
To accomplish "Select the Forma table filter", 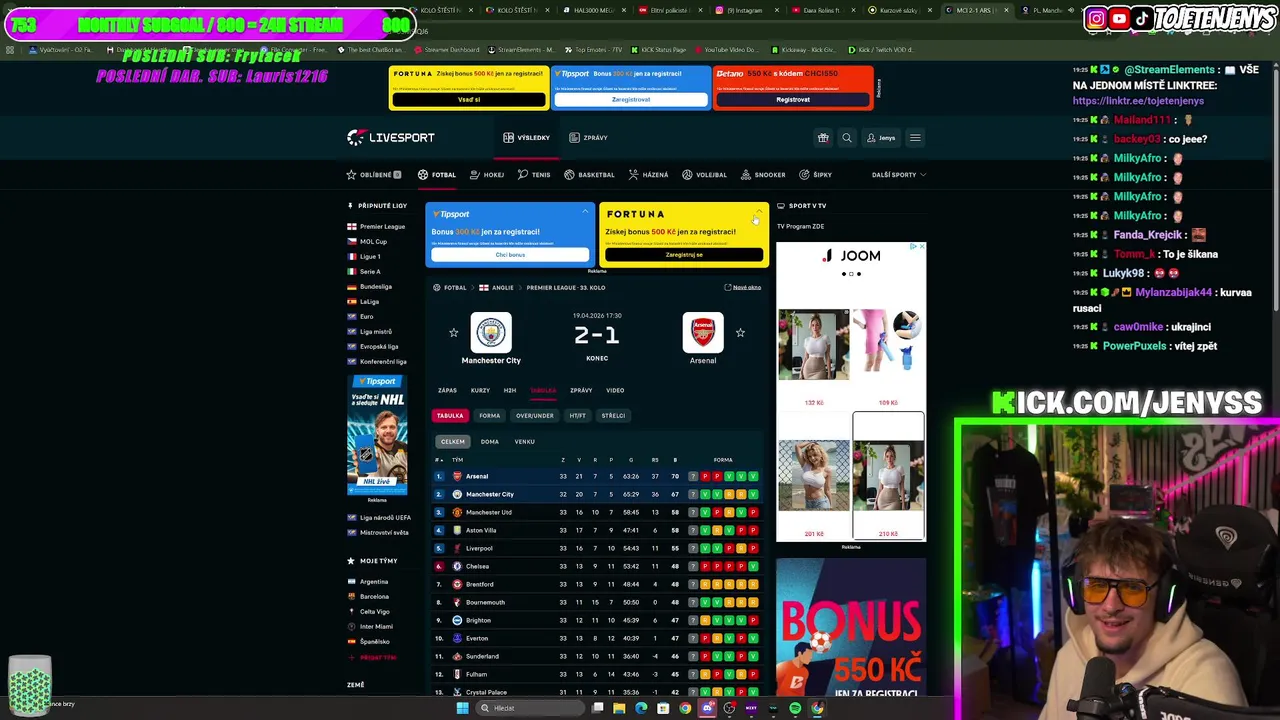I will pyautogui.click(x=489, y=416).
